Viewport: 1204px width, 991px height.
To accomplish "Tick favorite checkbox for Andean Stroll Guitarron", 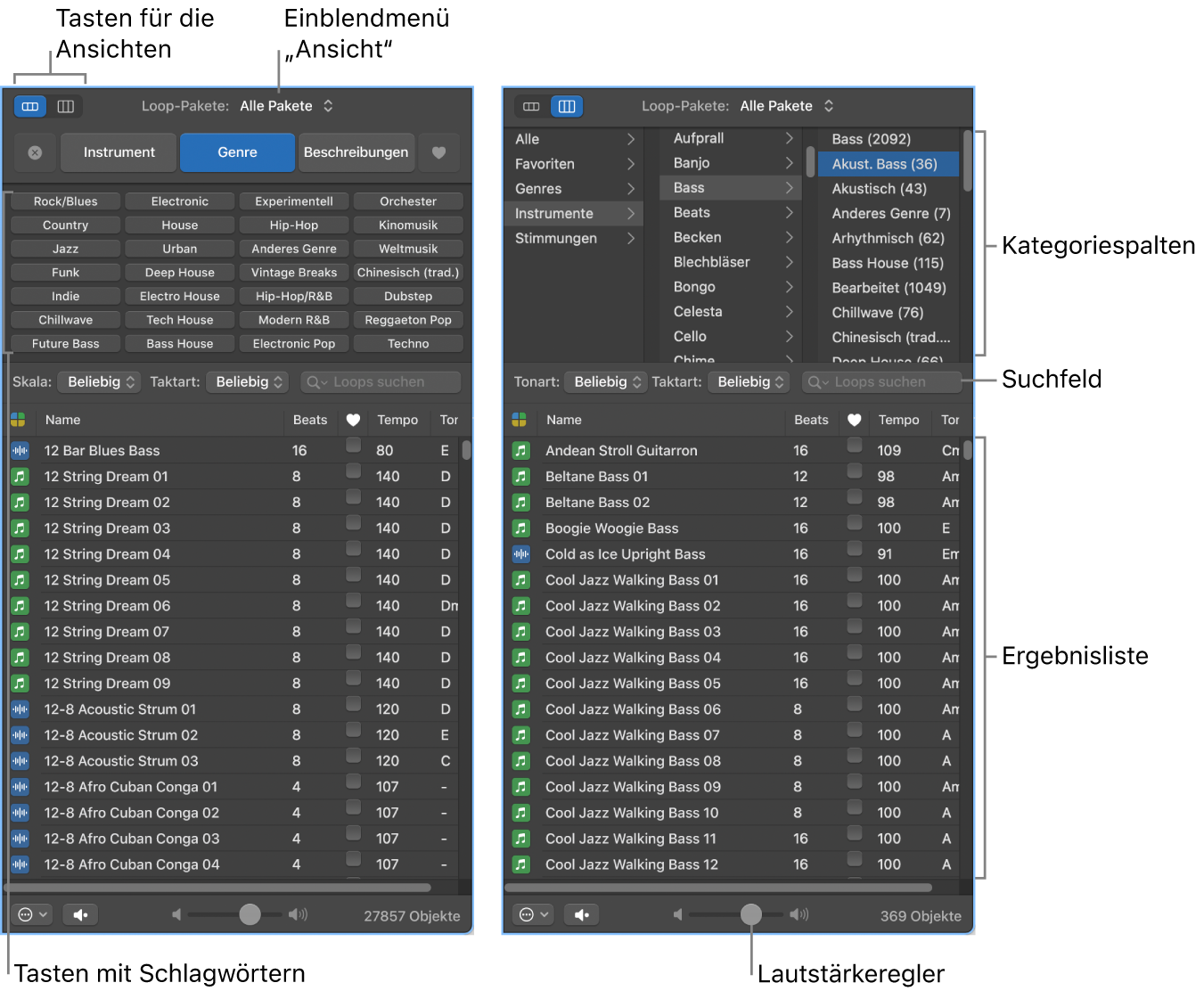I will (x=855, y=445).
